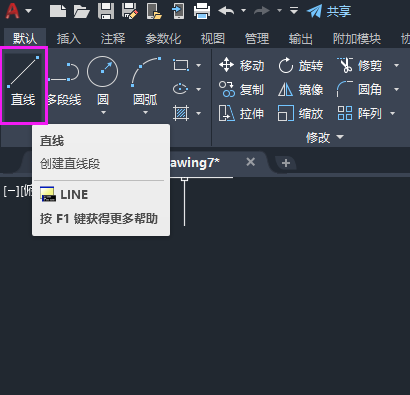The width and height of the screenshot is (410, 395).
Task: Open the redo history dropdown arrow
Action: [279, 11]
